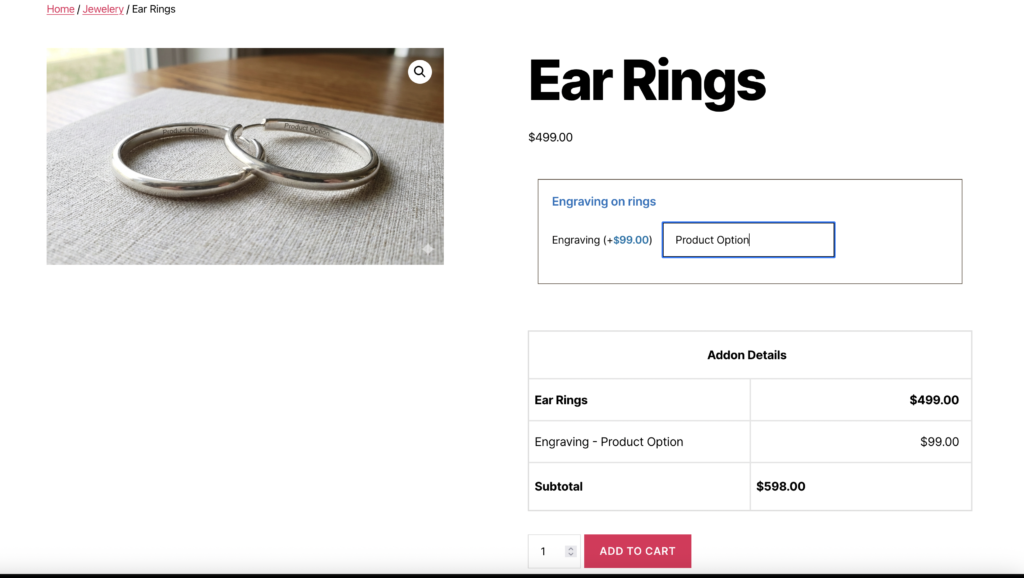Click the Engraving - Product Option table row
The width and height of the screenshot is (1024, 578).
point(609,442)
